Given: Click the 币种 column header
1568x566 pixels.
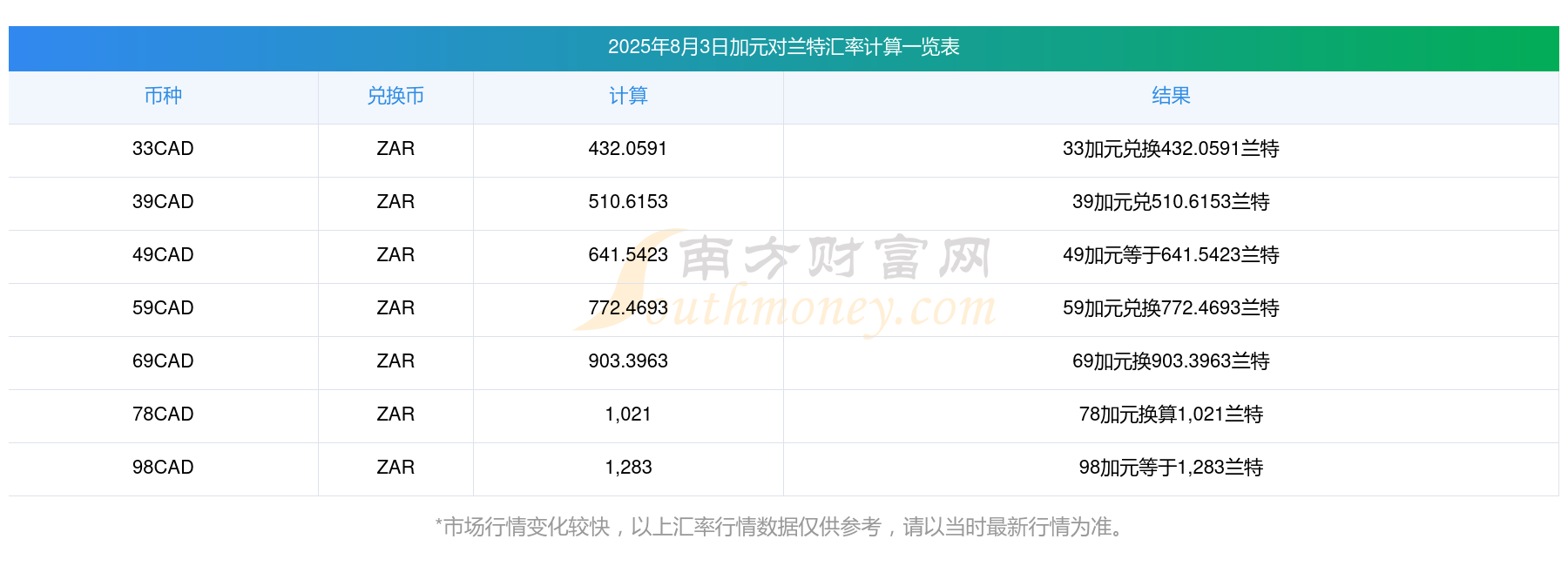Looking at the screenshot, I should coord(163,96).
